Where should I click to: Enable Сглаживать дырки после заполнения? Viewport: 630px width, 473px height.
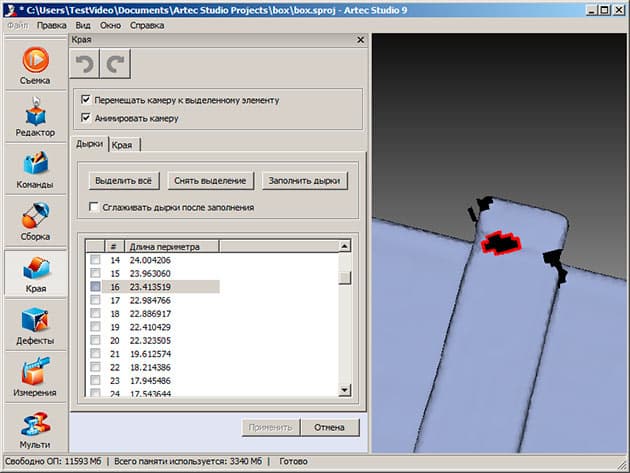(x=94, y=207)
